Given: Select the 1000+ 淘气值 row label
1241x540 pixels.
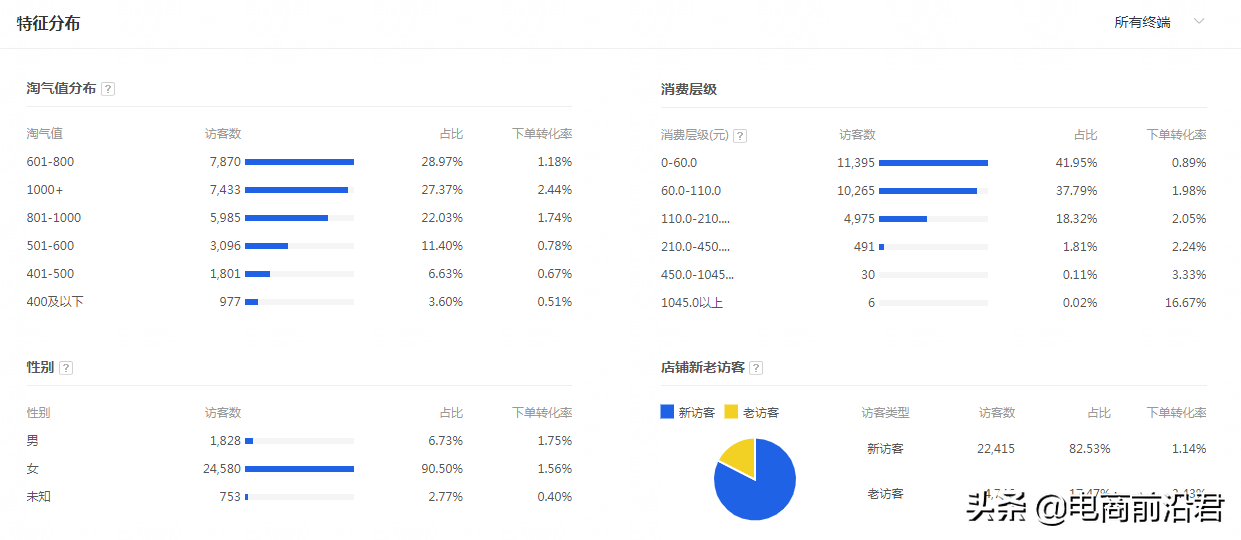Looking at the screenshot, I should pyautogui.click(x=45, y=190).
